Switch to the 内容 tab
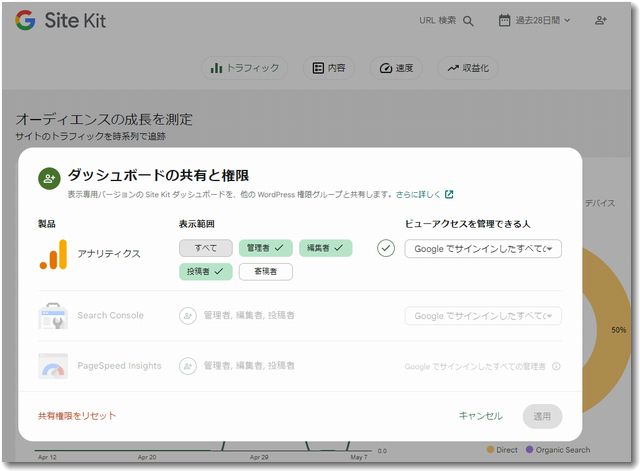This screenshot has width=640, height=471. (329, 68)
